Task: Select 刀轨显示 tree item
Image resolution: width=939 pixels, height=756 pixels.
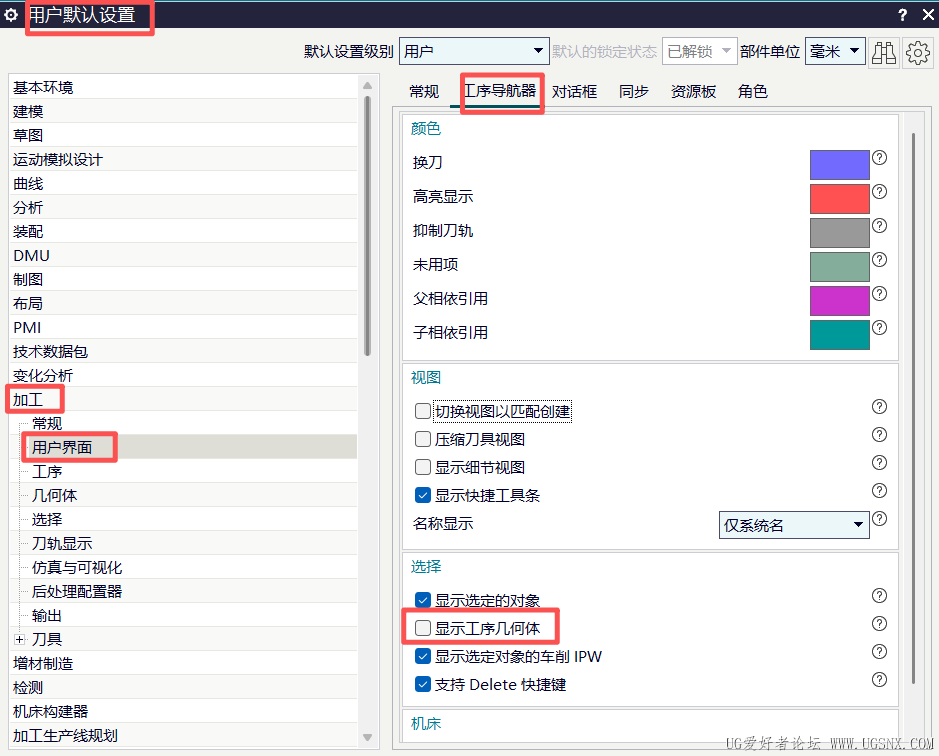Action: tap(62, 543)
